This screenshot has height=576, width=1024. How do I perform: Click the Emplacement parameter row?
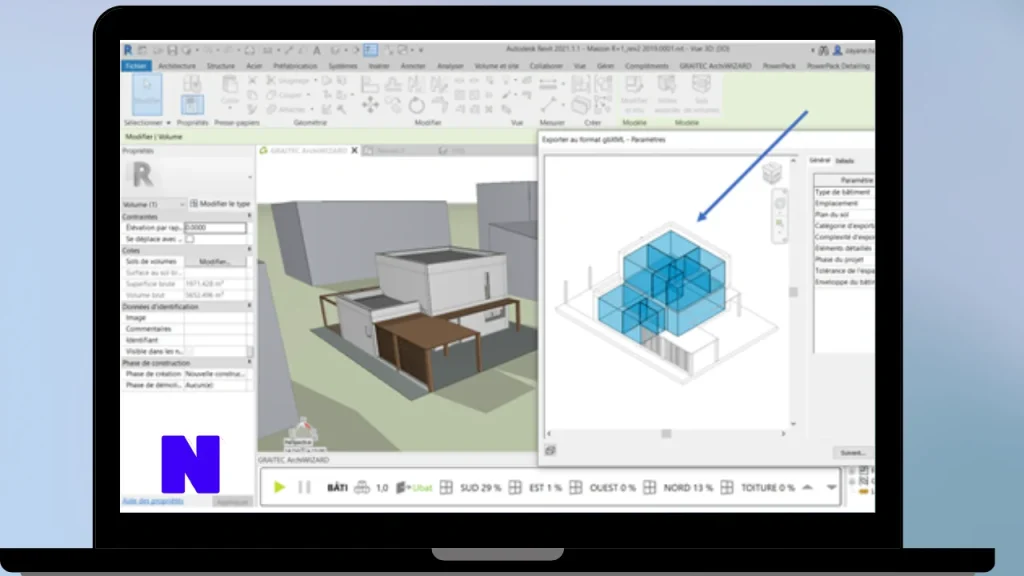(x=844, y=203)
